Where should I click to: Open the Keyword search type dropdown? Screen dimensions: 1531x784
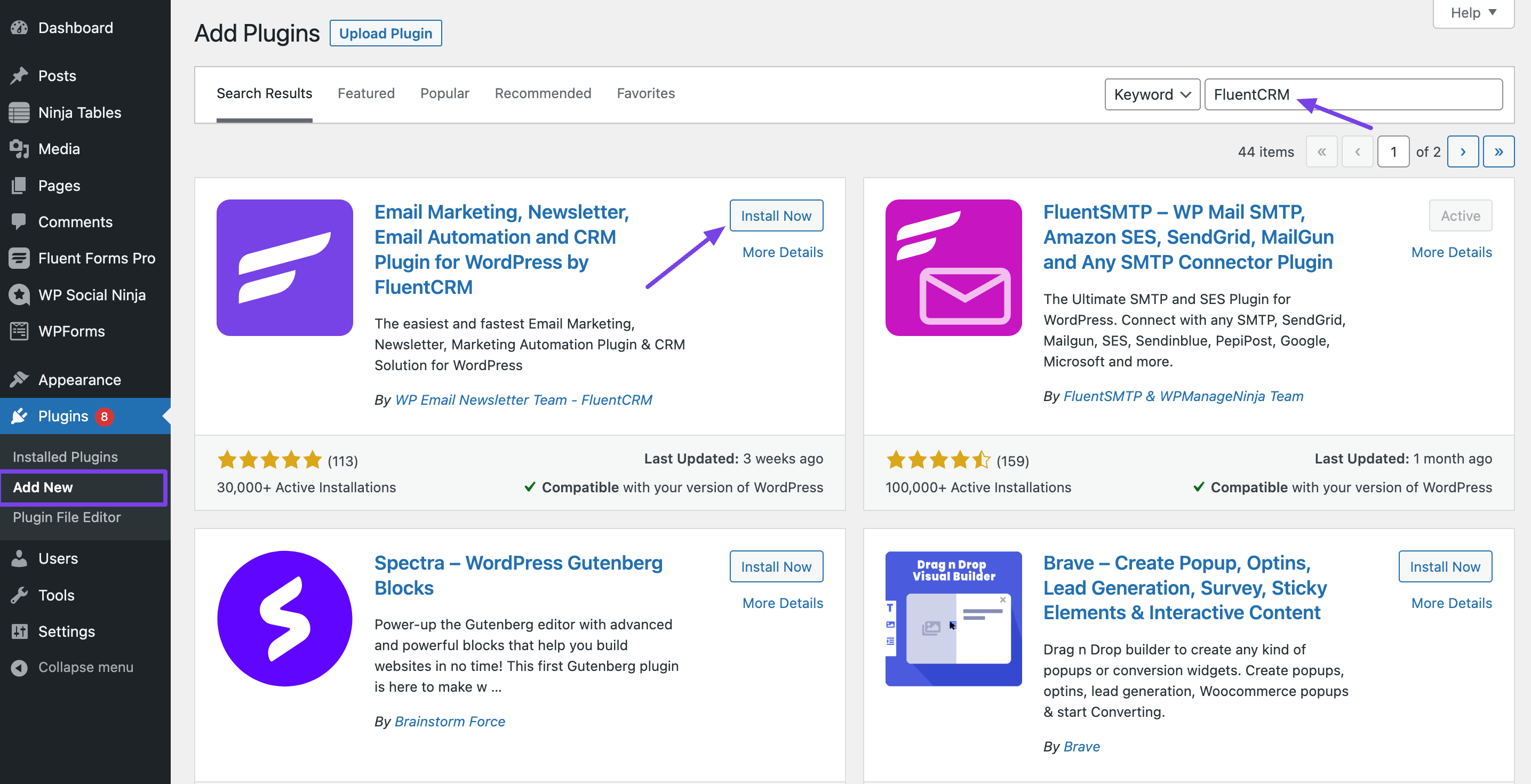pos(1151,94)
